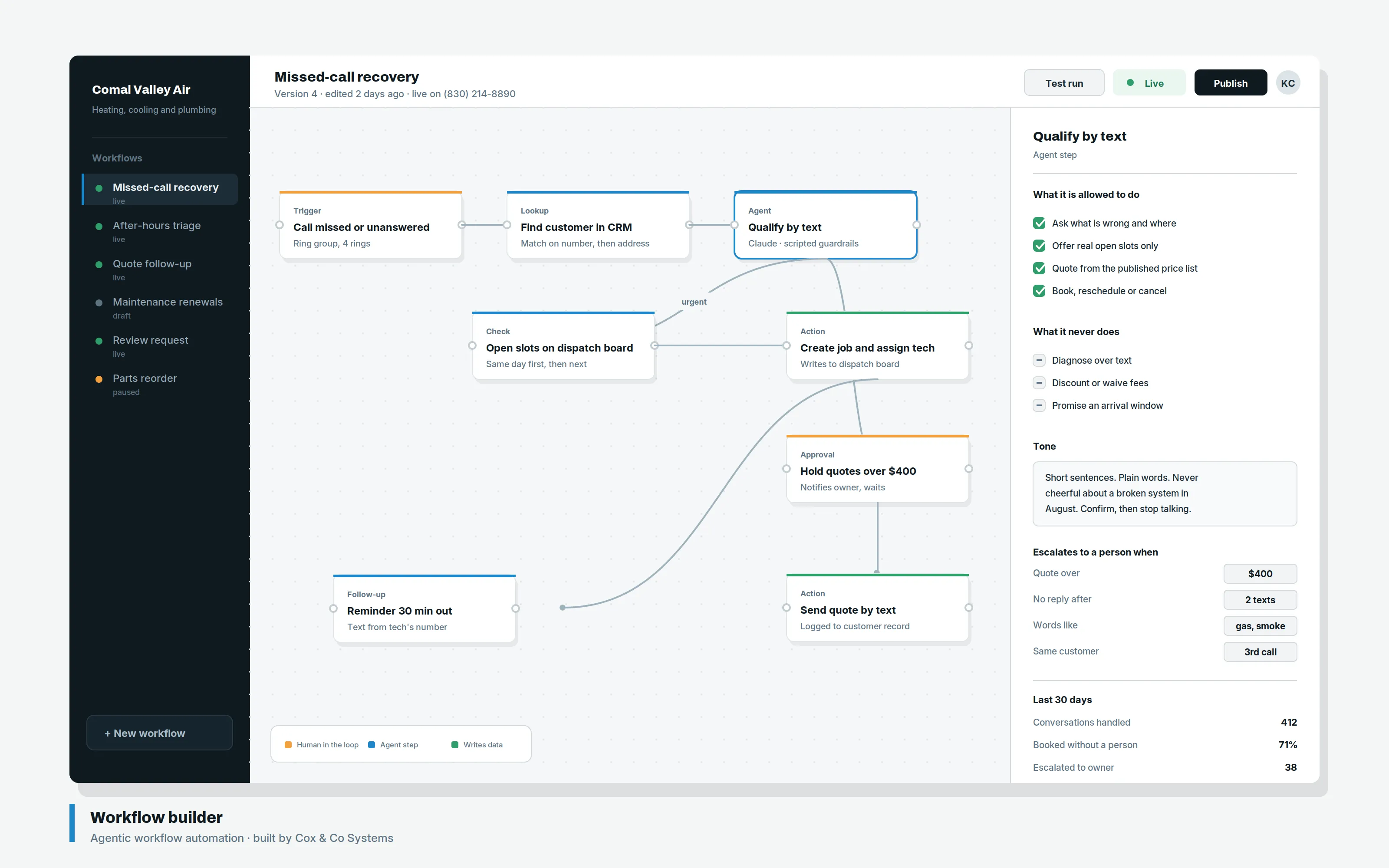Toggle Quote from the published price list
Image resolution: width=1389 pixels, height=868 pixels.
1039,268
